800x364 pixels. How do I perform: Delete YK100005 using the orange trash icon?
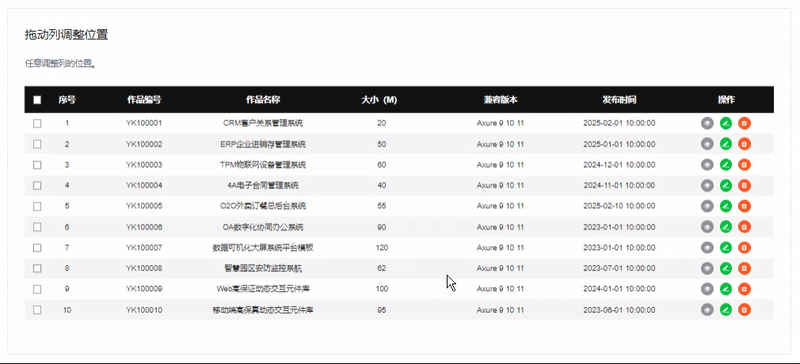tap(744, 206)
